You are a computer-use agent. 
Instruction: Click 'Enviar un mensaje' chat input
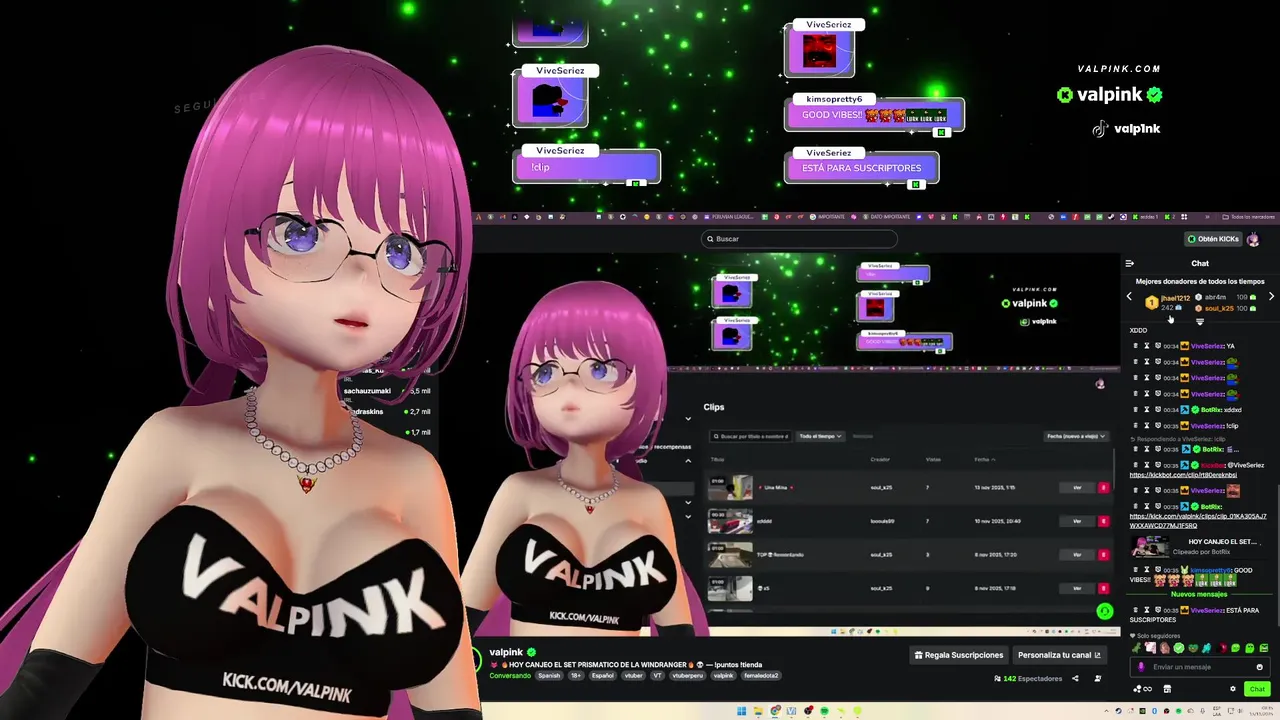click(1199, 667)
